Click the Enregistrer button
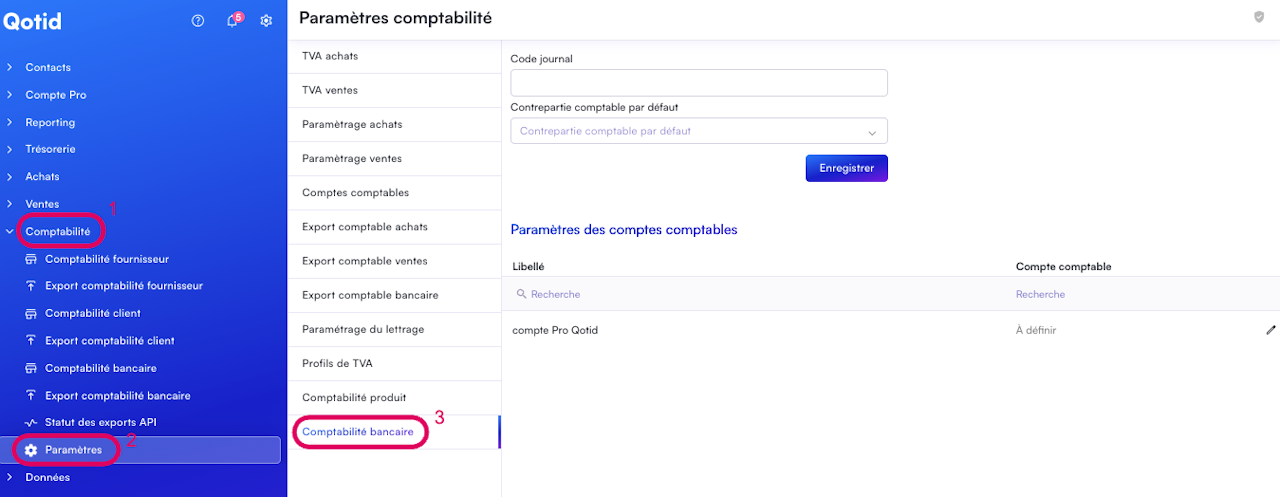Viewport: 1280px width, 497px height. point(846,168)
